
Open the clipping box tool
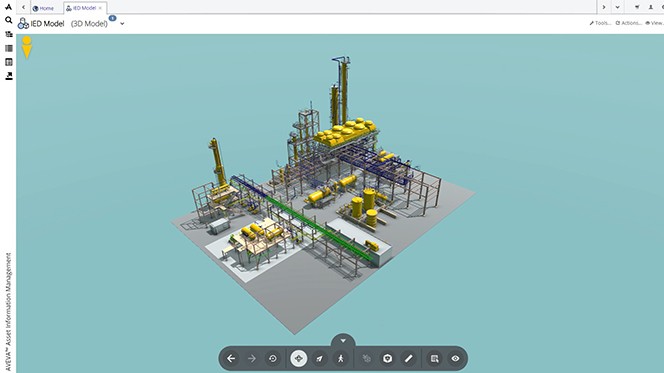(x=387, y=359)
